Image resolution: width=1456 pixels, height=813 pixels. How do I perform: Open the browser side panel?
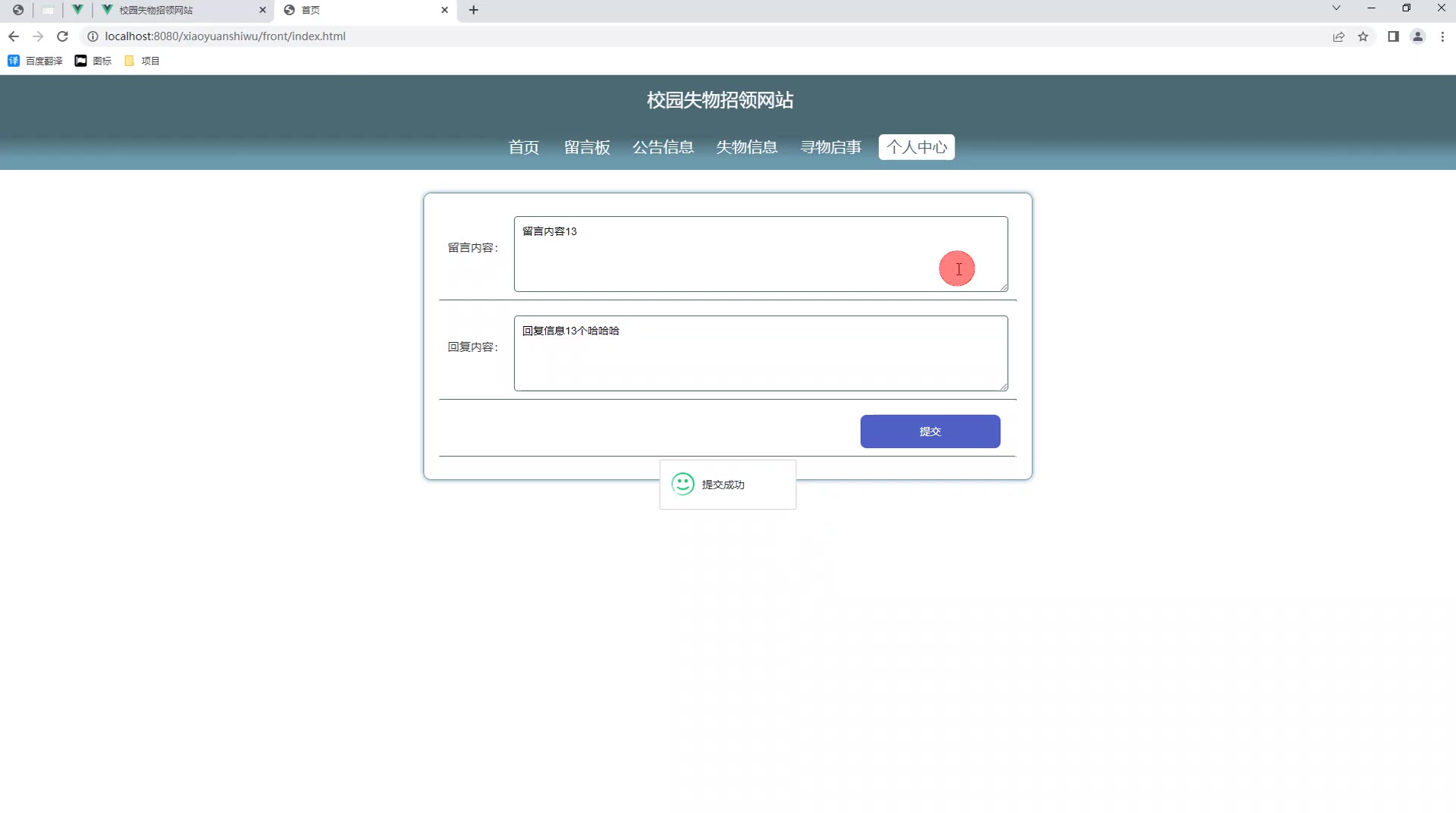tap(1393, 36)
